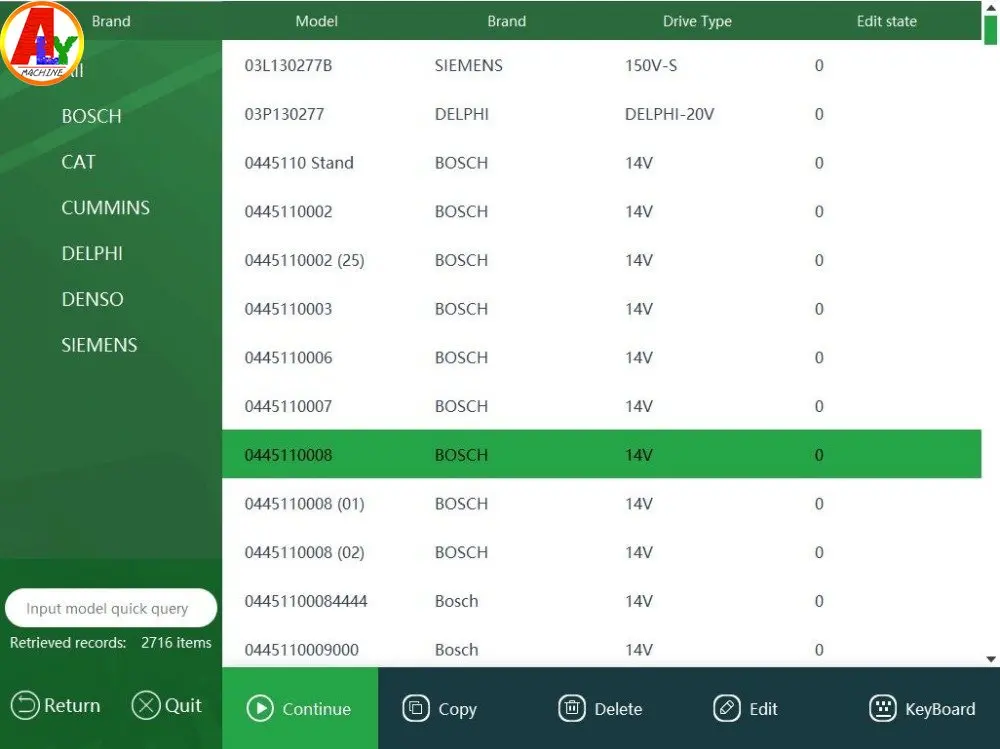The image size is (1000, 749).
Task: Select the 0445110 Stand row
Action: point(601,163)
